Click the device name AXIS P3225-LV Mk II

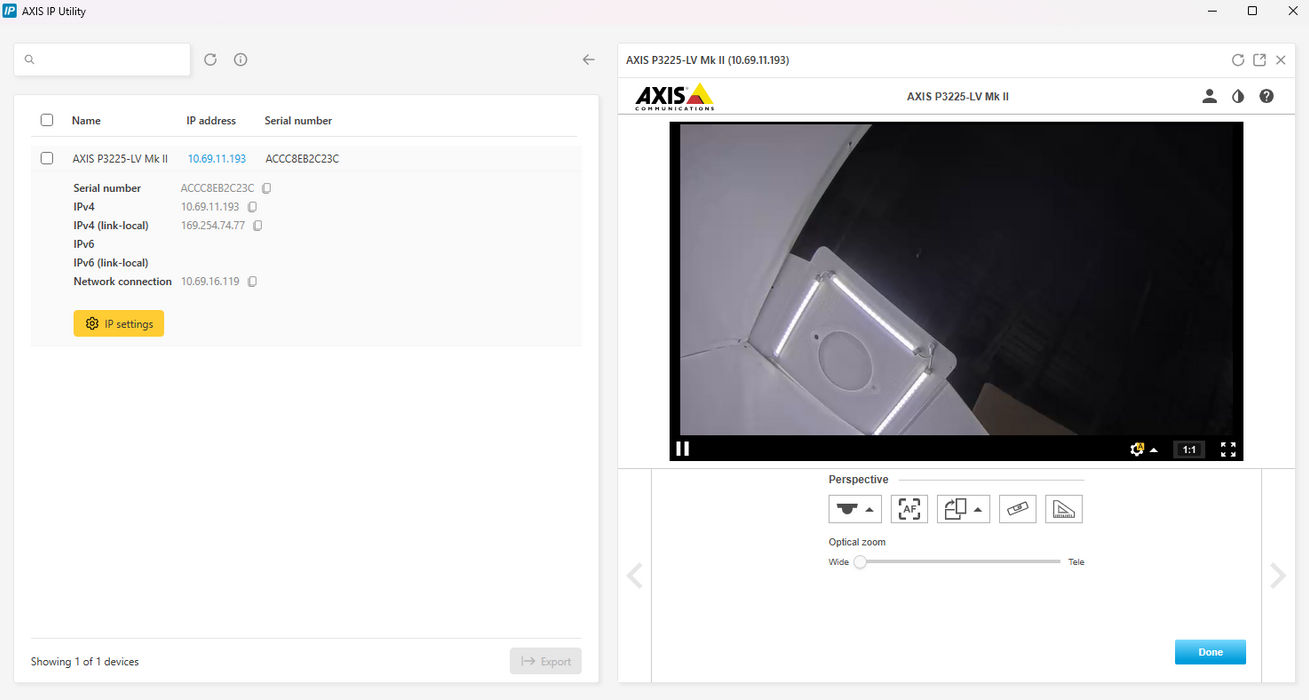[x=120, y=159]
